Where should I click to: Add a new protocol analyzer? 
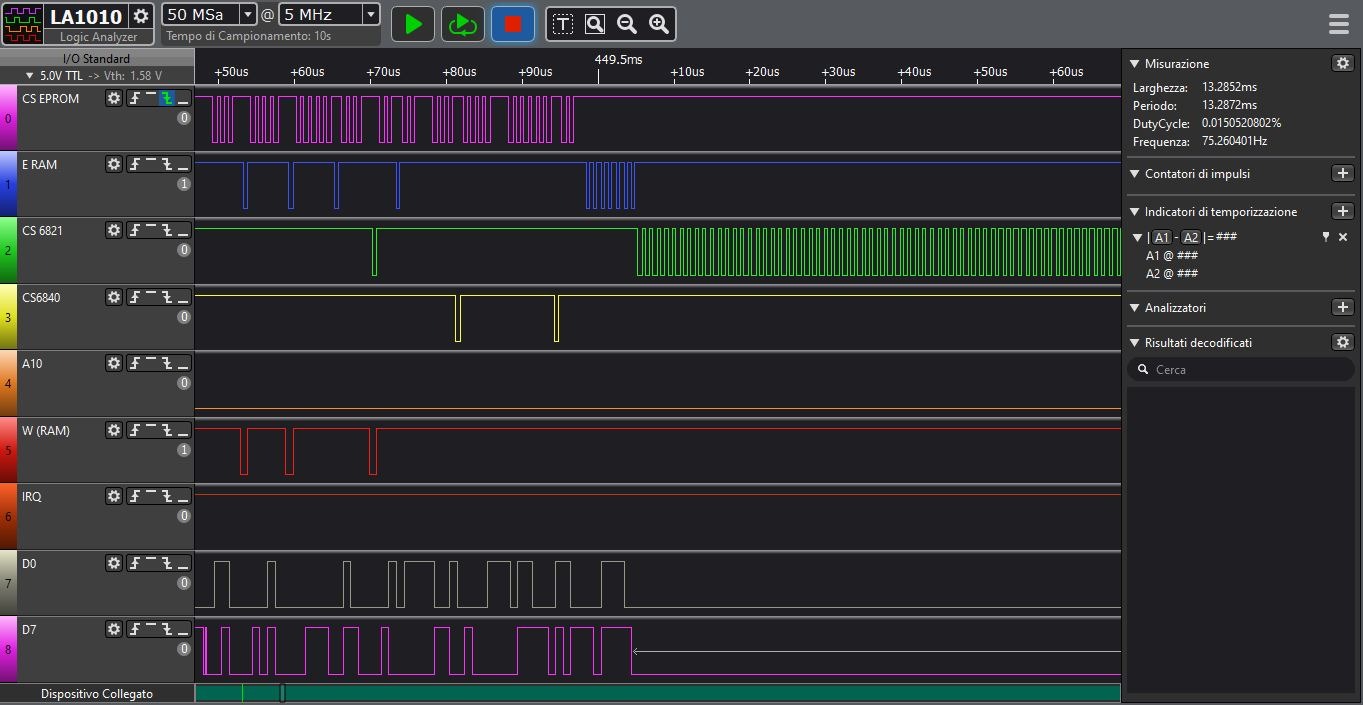click(1343, 307)
